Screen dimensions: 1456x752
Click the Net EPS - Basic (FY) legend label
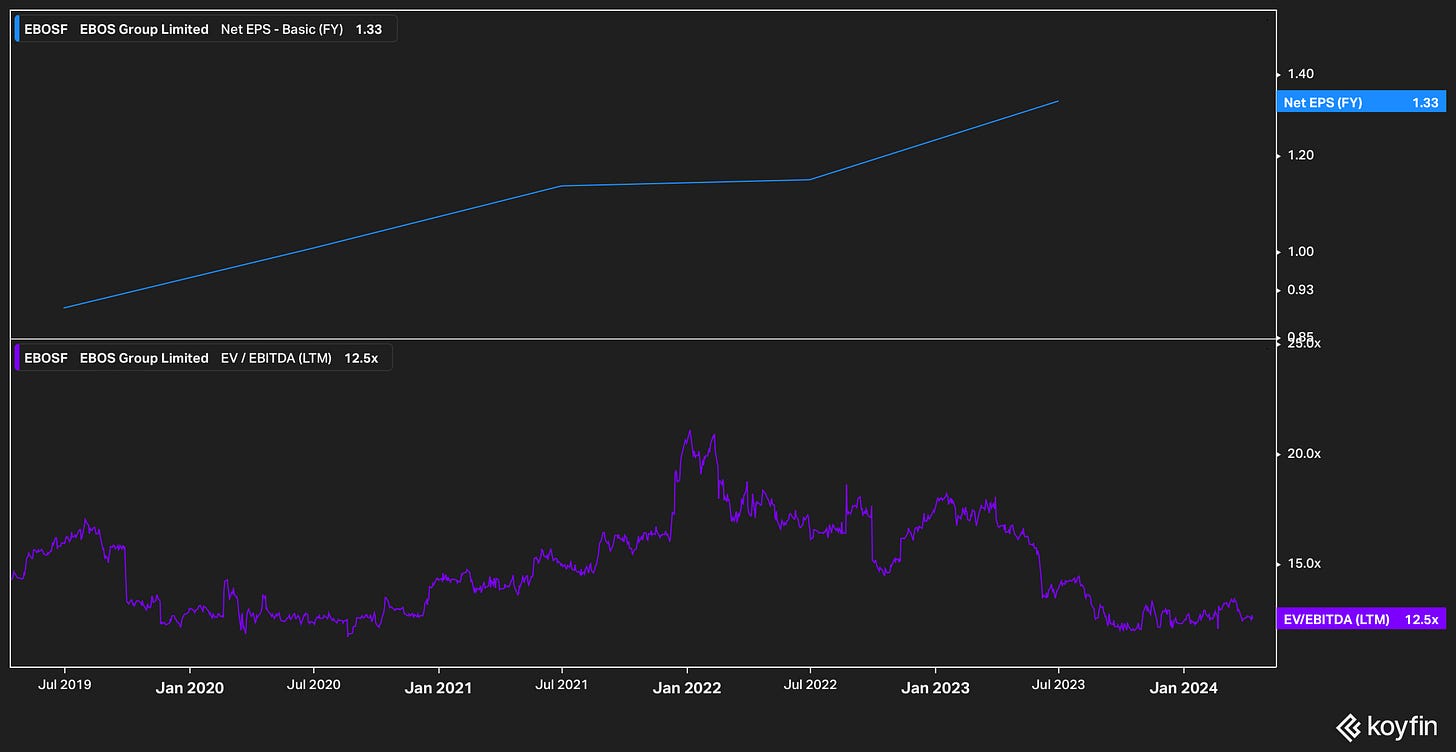coord(282,29)
